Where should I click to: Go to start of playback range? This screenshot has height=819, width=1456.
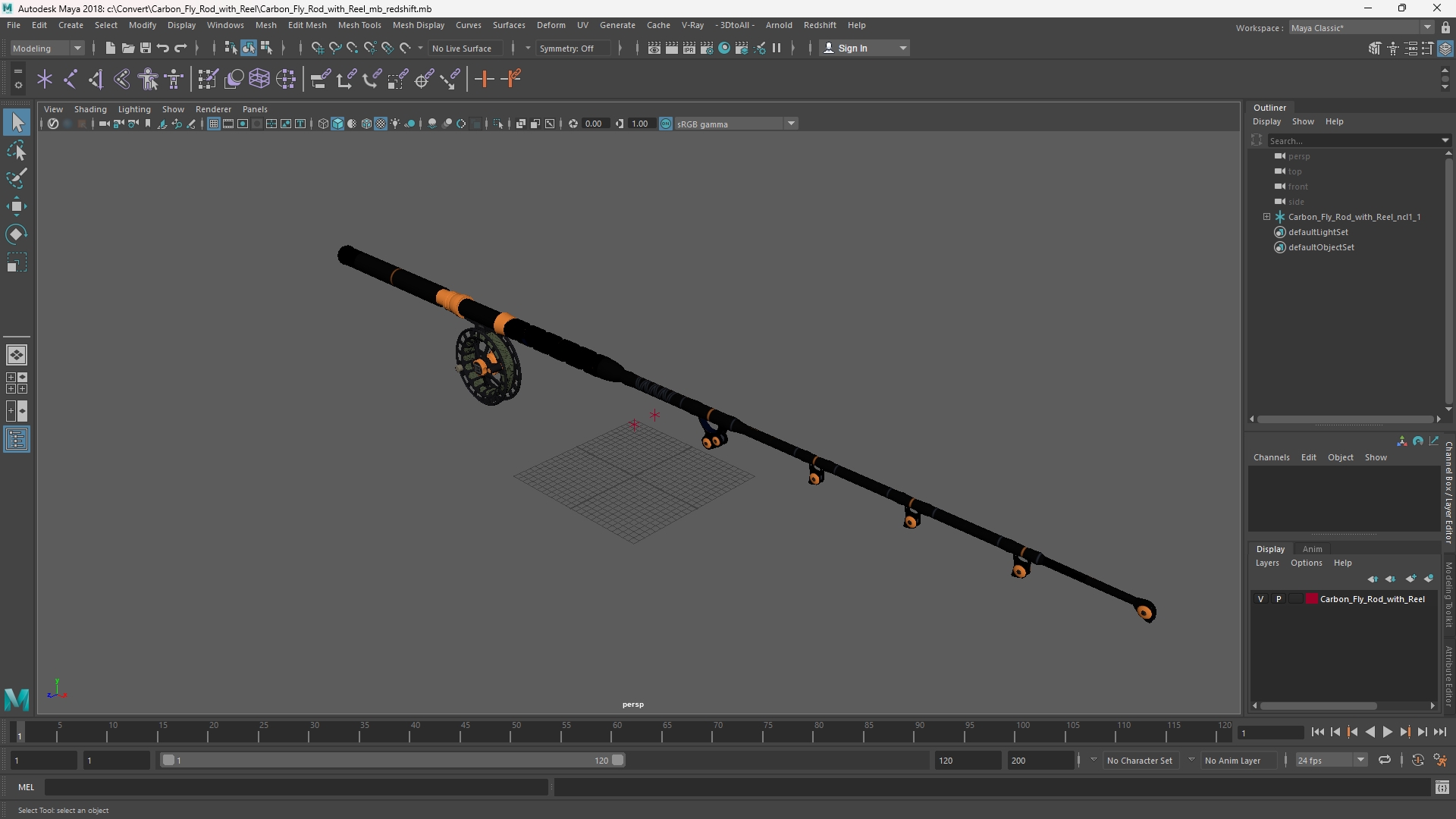point(1318,732)
